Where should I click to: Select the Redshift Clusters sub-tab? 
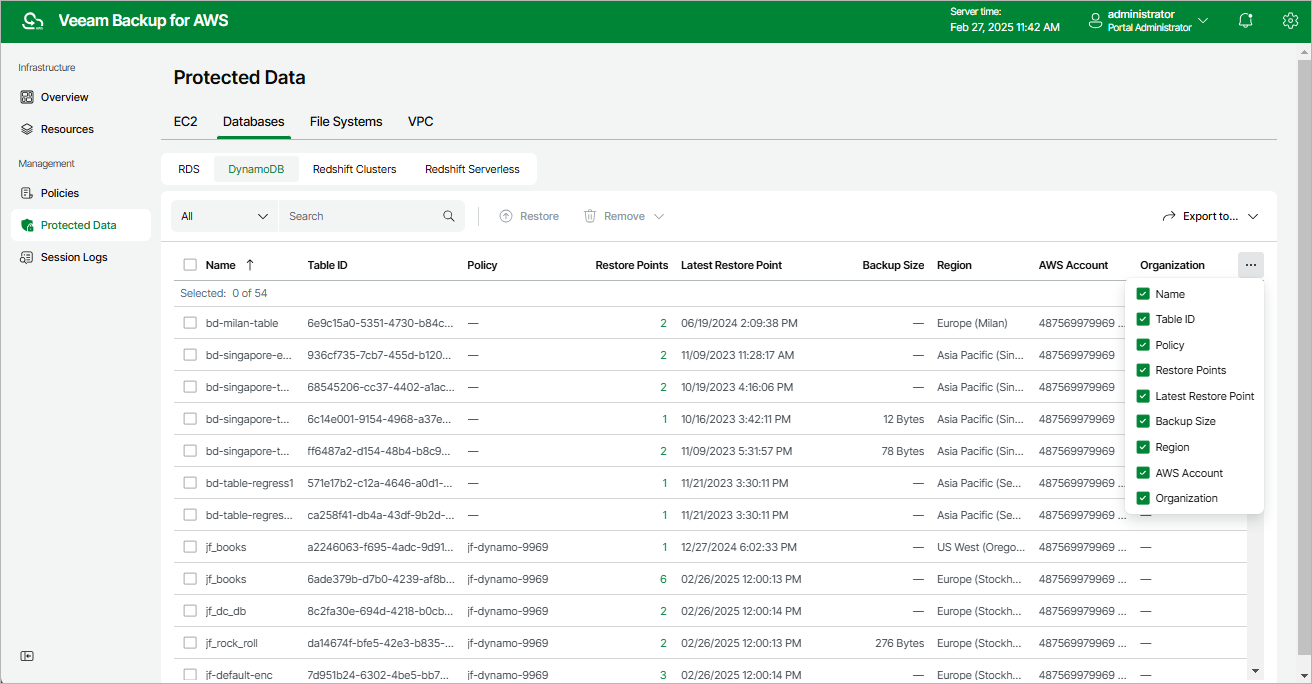click(354, 169)
